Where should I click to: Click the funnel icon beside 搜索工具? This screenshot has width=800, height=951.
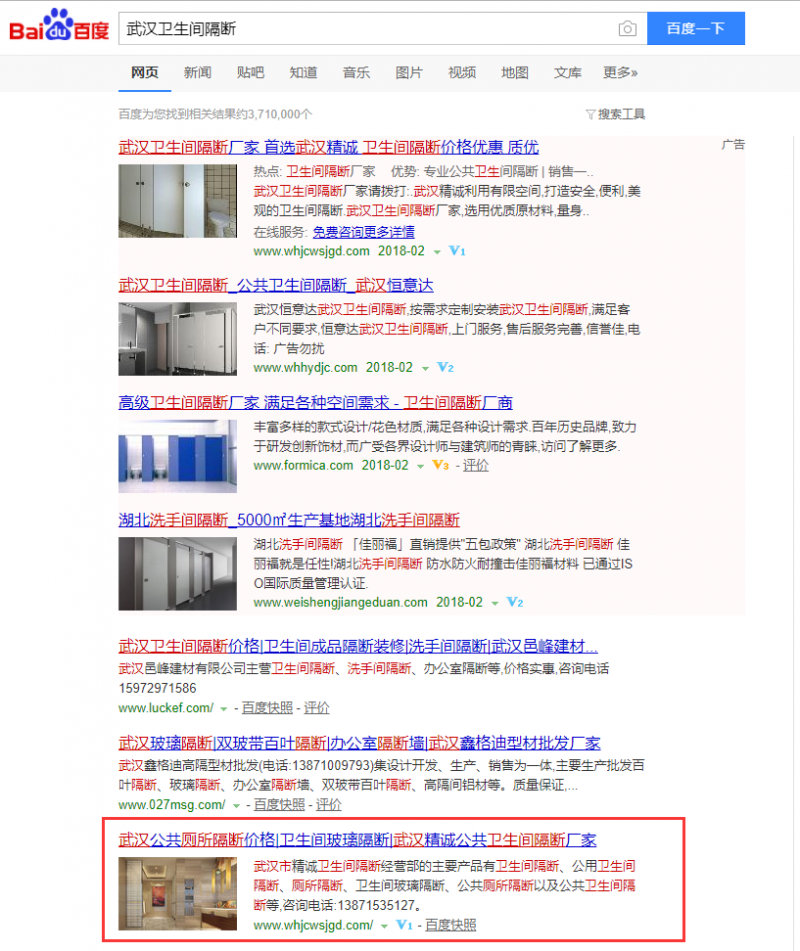(x=590, y=114)
